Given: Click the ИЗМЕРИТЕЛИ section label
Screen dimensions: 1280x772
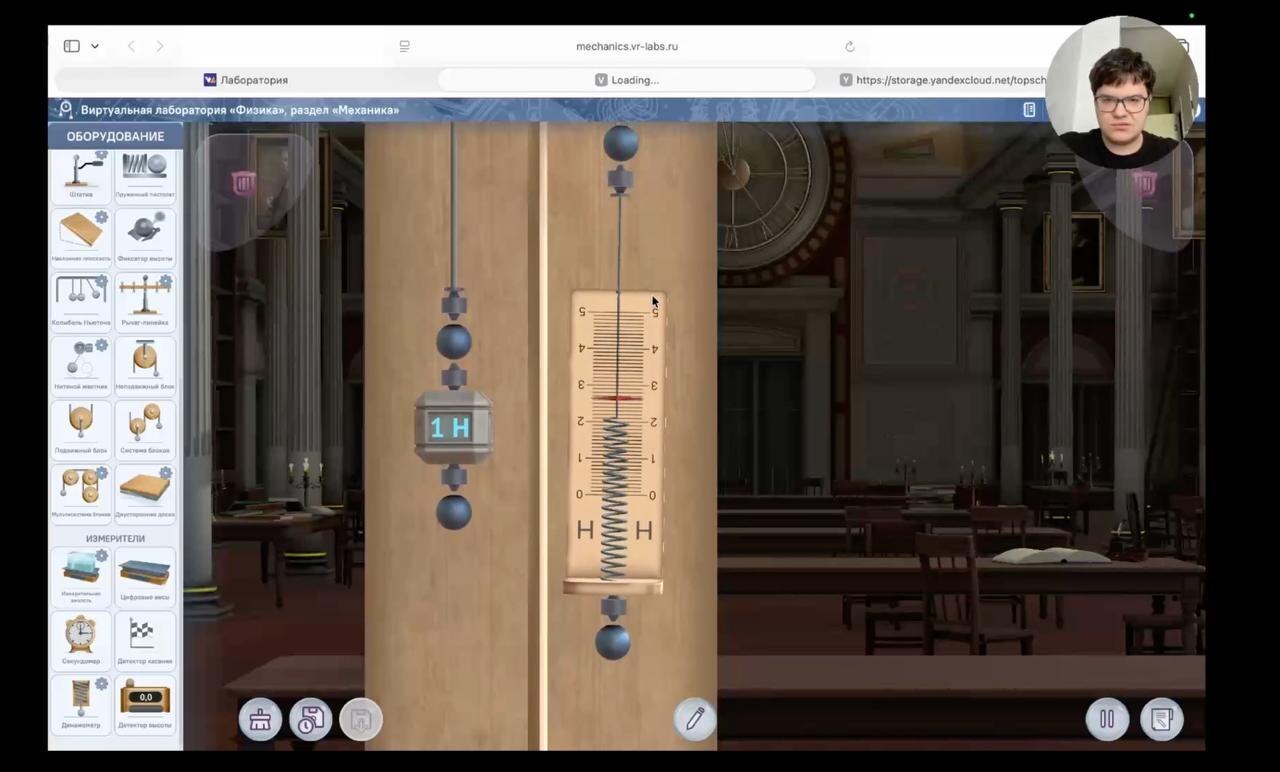Looking at the screenshot, I should [115, 538].
